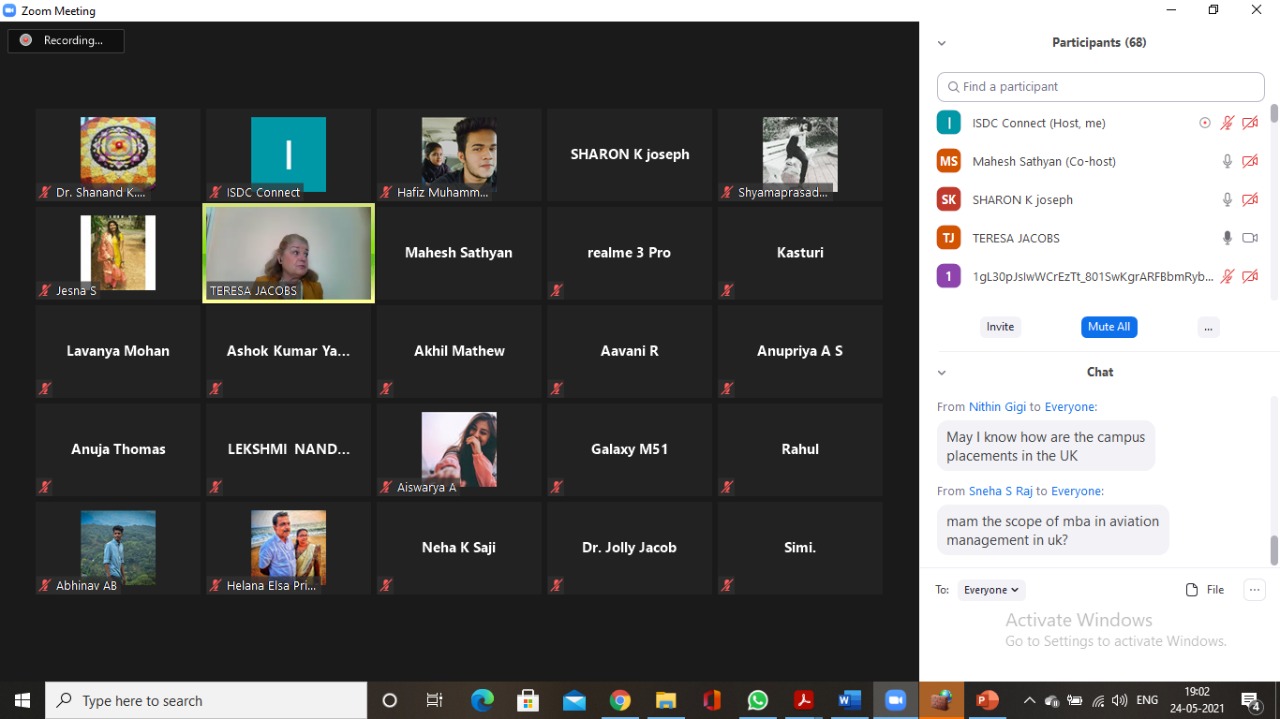Image resolution: width=1280 pixels, height=719 pixels.
Task: Click TERESA JACOBS microphone icon in list
Action: click(1227, 238)
